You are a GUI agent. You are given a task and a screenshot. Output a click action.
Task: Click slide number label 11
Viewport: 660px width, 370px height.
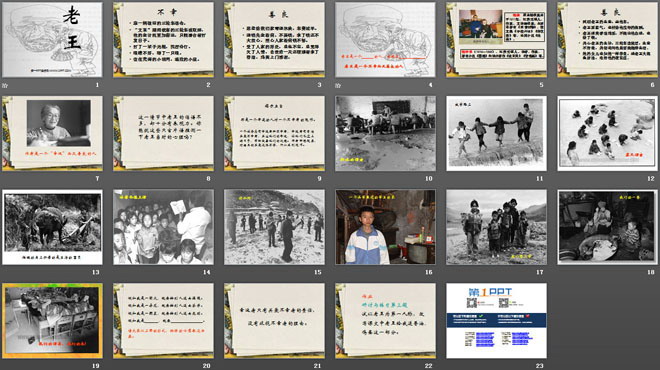click(x=540, y=178)
